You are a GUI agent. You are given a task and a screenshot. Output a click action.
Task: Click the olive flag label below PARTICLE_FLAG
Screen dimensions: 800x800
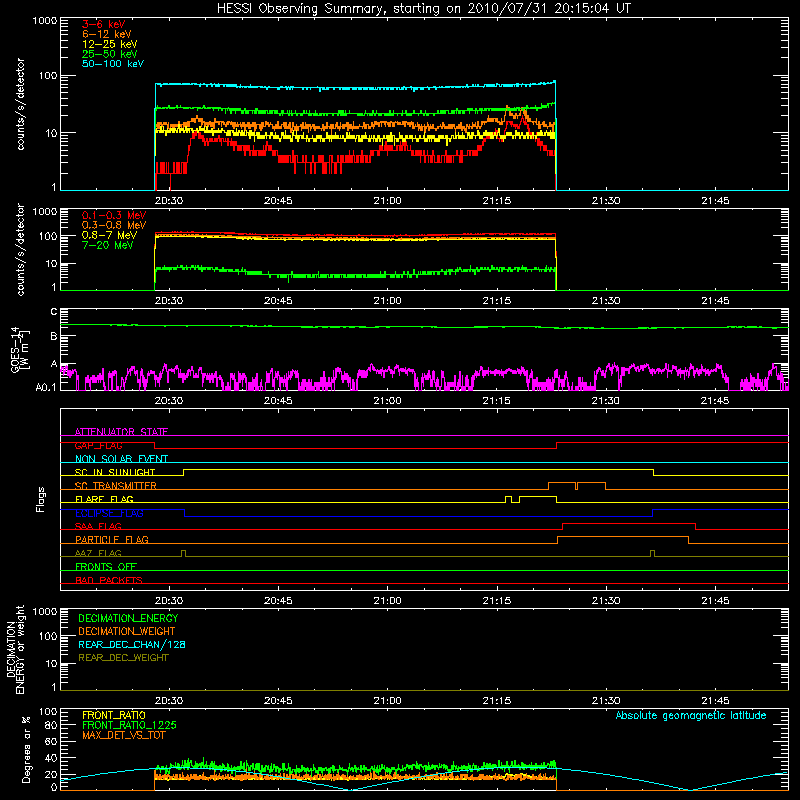click(x=98, y=553)
